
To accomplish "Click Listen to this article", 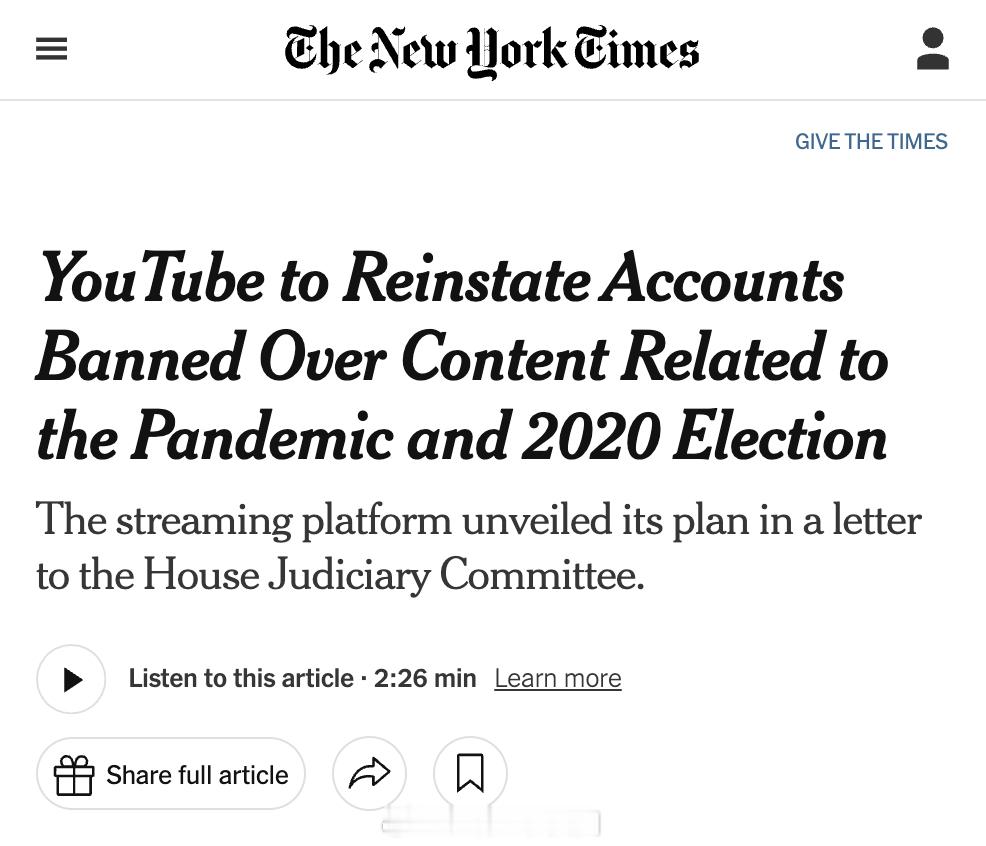I will click(240, 678).
